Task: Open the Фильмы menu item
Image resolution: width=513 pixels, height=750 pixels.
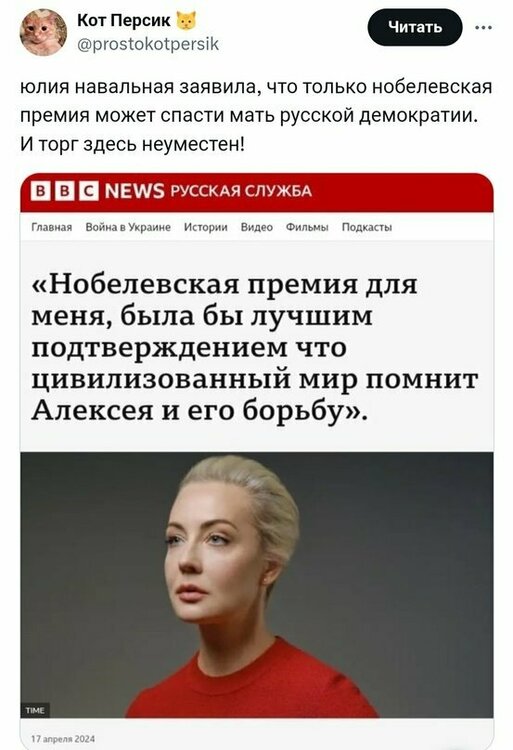Action: pos(307,227)
